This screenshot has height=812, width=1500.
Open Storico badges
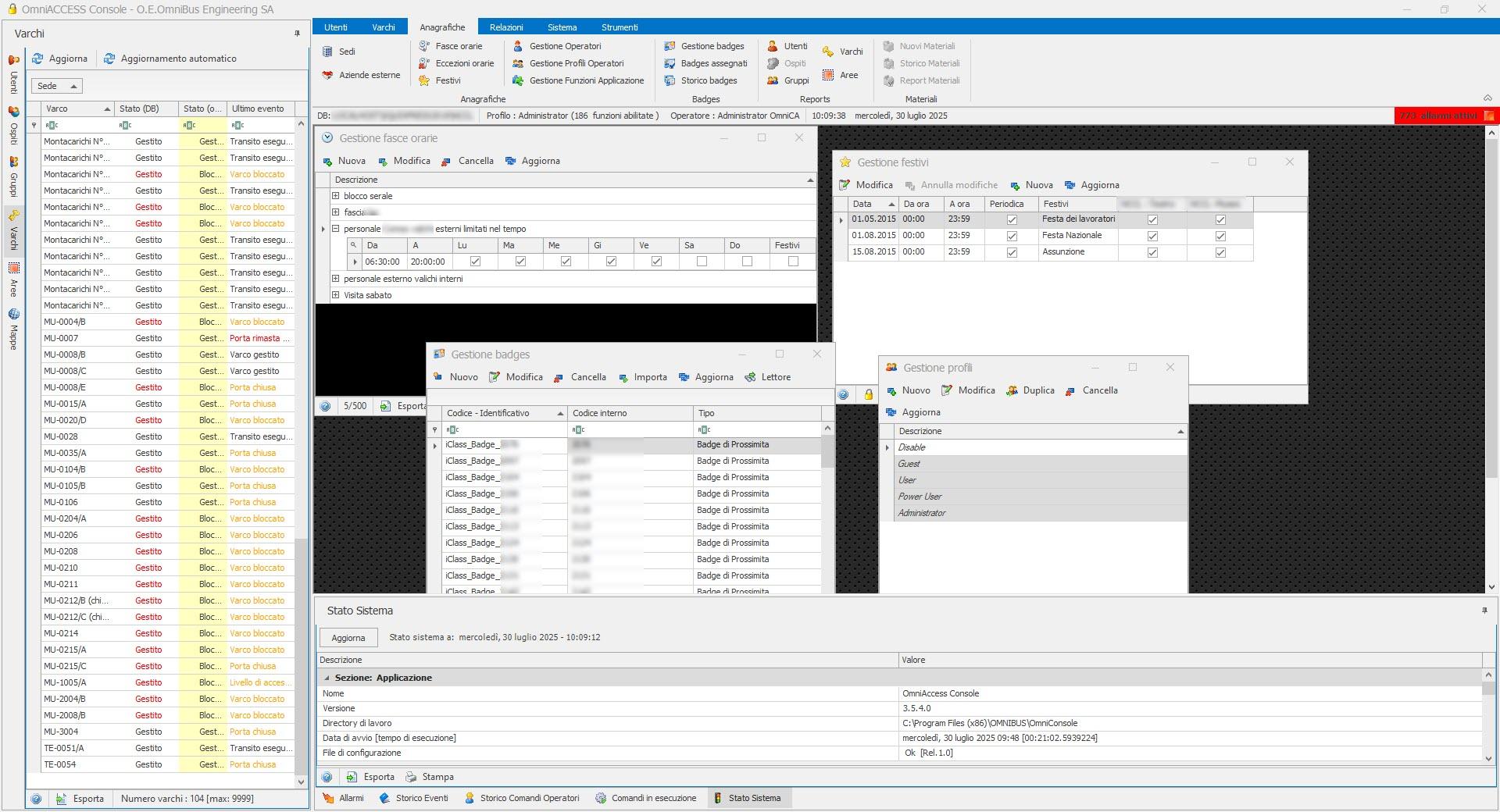tap(701, 80)
